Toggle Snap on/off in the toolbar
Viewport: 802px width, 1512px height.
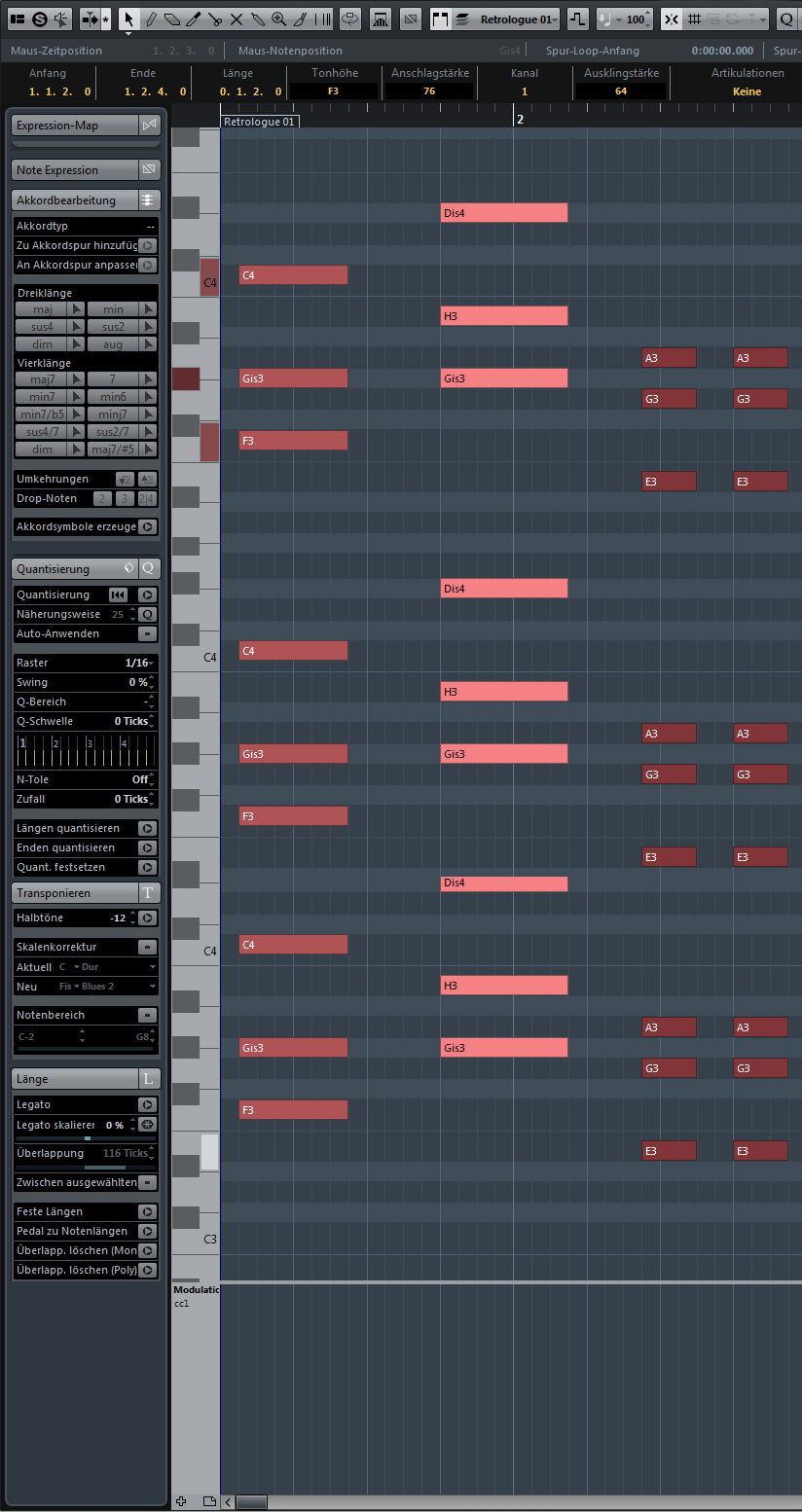[671, 18]
